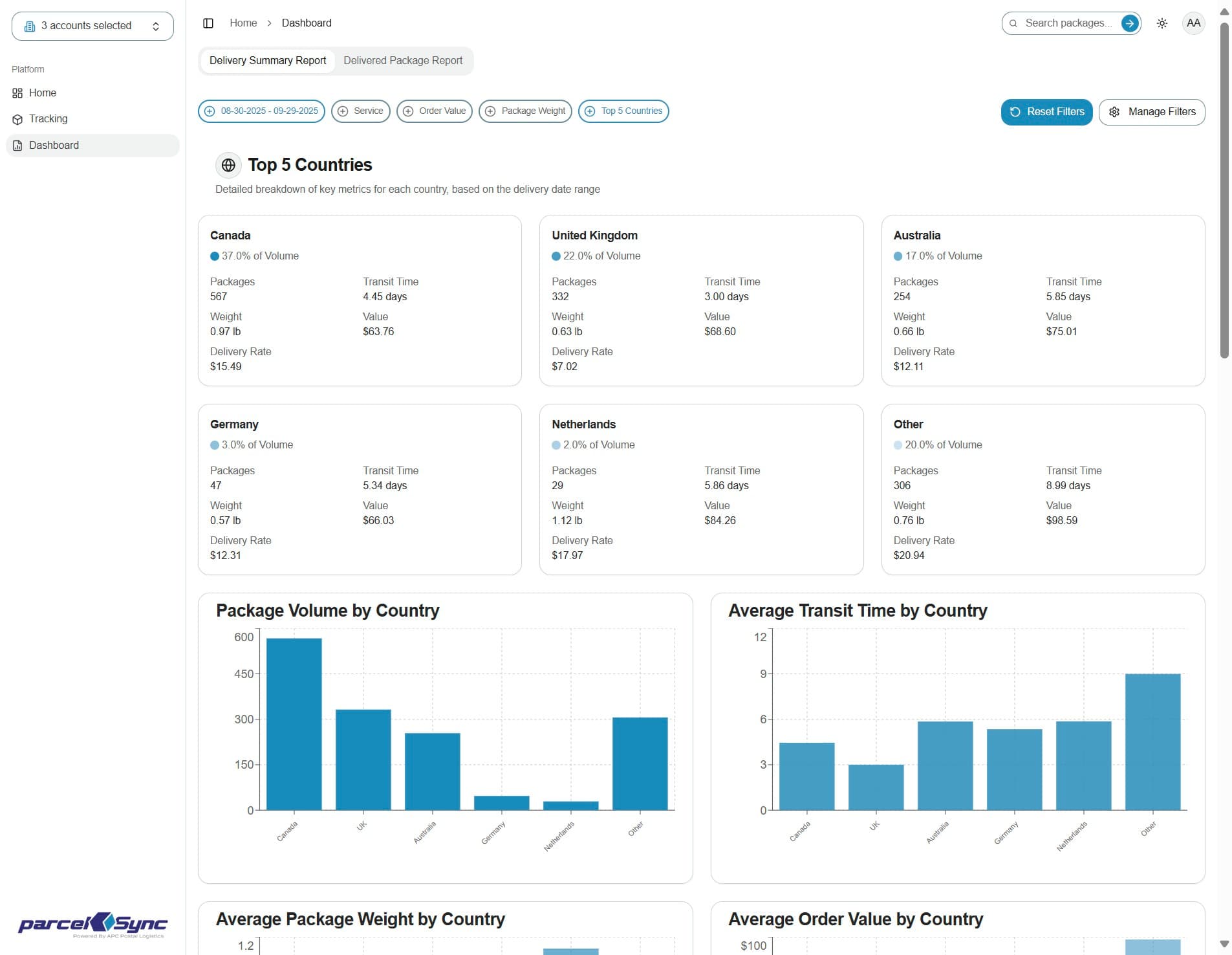
Task: Click the $84.26 value in Netherlands card
Action: pos(720,521)
